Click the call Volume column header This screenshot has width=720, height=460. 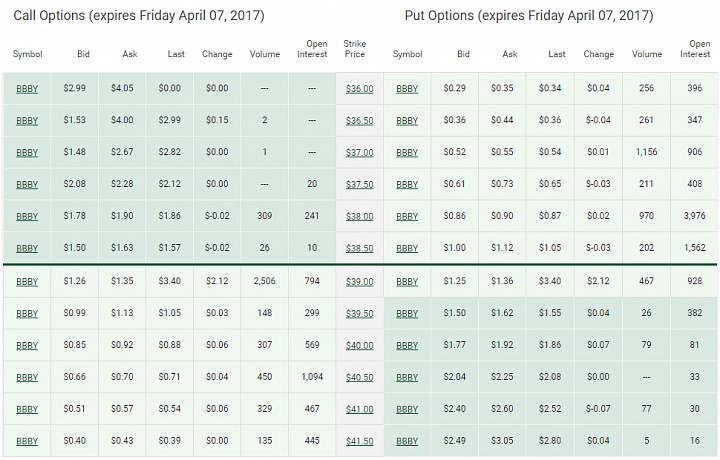pos(264,54)
